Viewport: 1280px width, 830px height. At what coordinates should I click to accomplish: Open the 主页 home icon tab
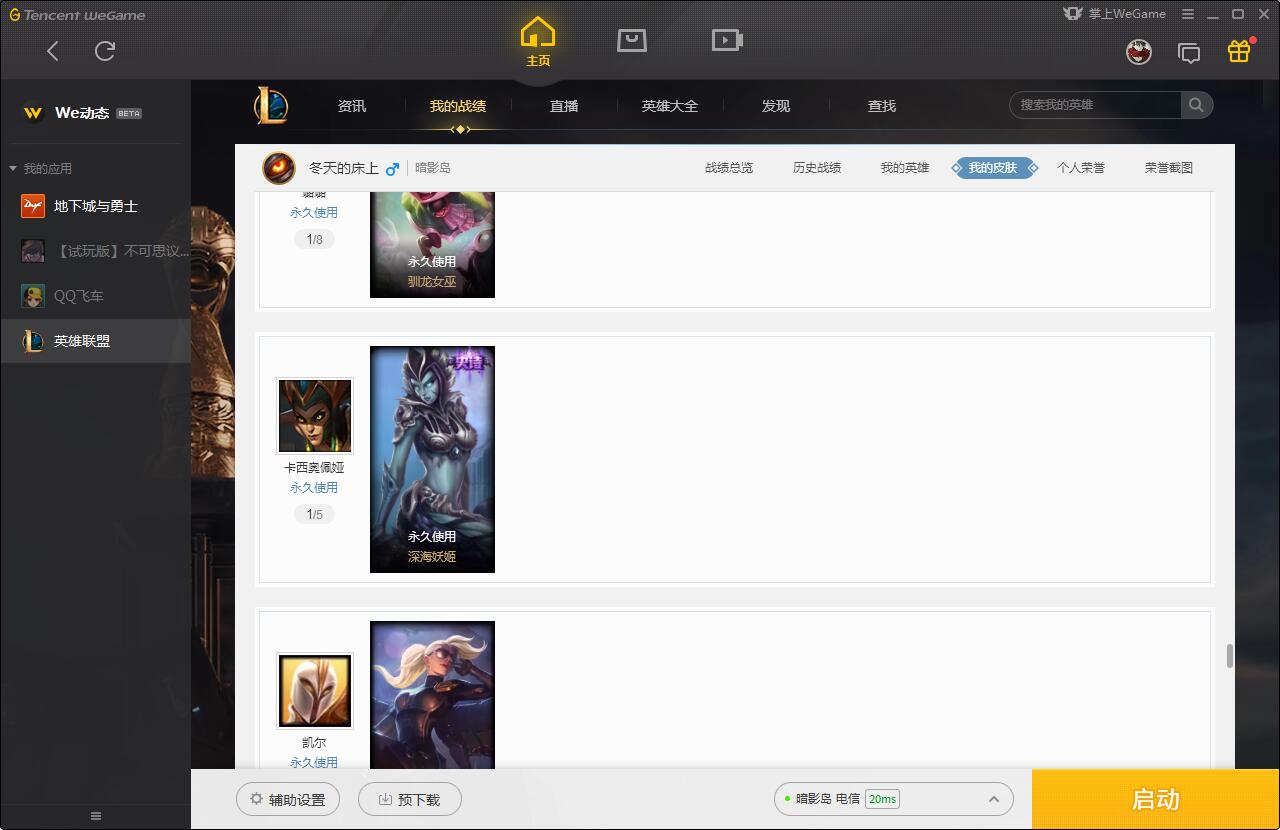pyautogui.click(x=538, y=41)
